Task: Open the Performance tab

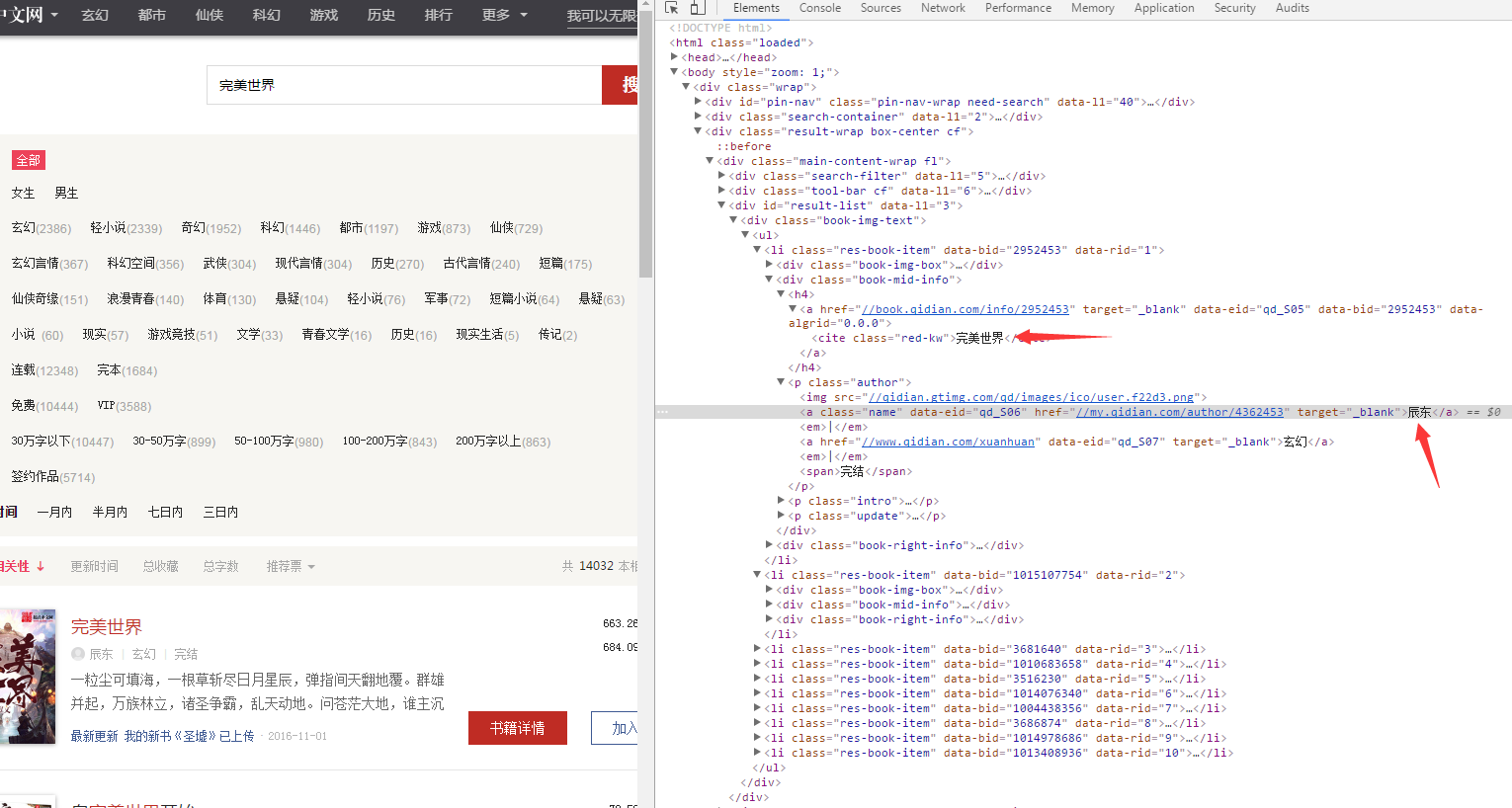Action: click(x=1018, y=8)
